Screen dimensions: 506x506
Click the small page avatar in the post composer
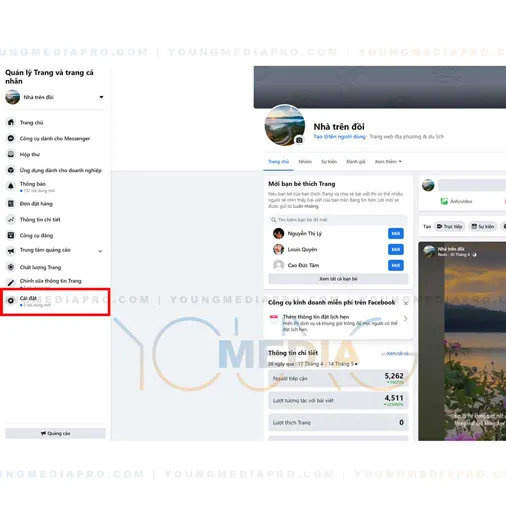coord(428,185)
